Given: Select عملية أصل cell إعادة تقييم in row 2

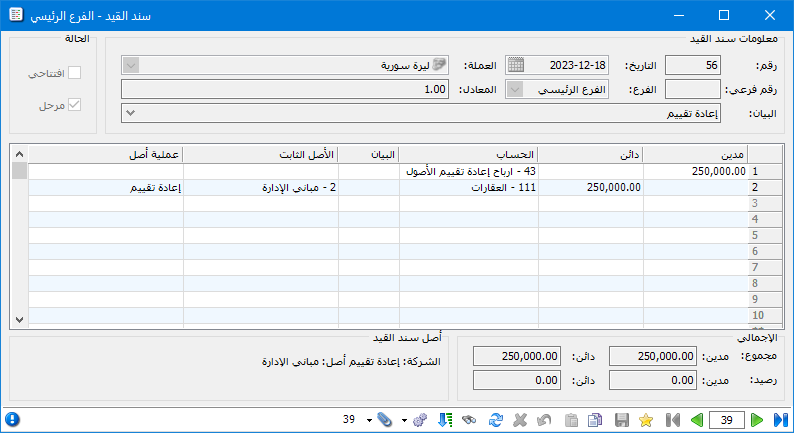Looking at the screenshot, I should point(106,187).
